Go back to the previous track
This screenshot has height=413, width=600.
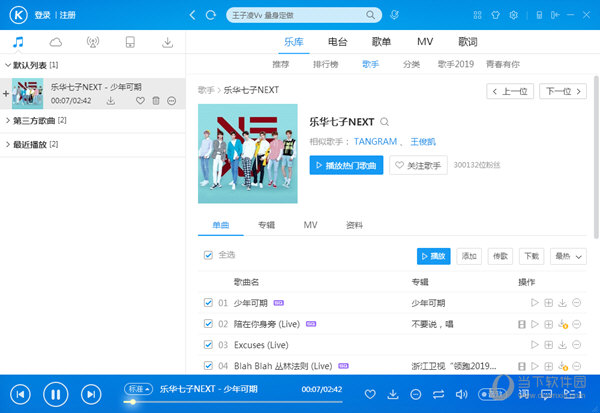pos(21,394)
